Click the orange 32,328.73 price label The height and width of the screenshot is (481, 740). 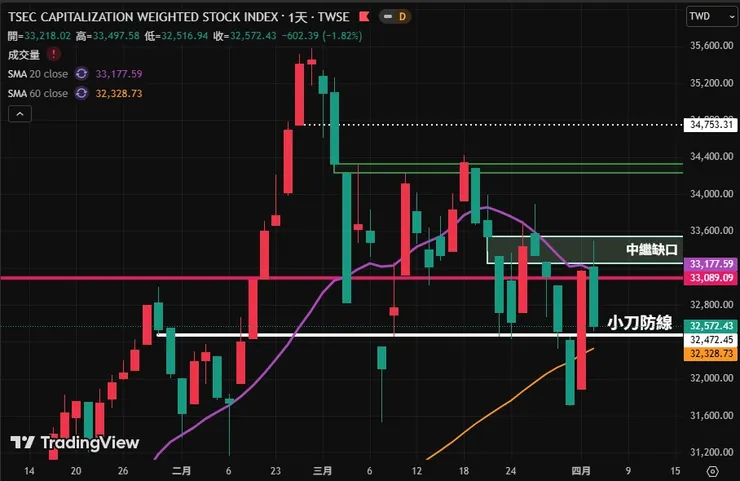click(710, 354)
